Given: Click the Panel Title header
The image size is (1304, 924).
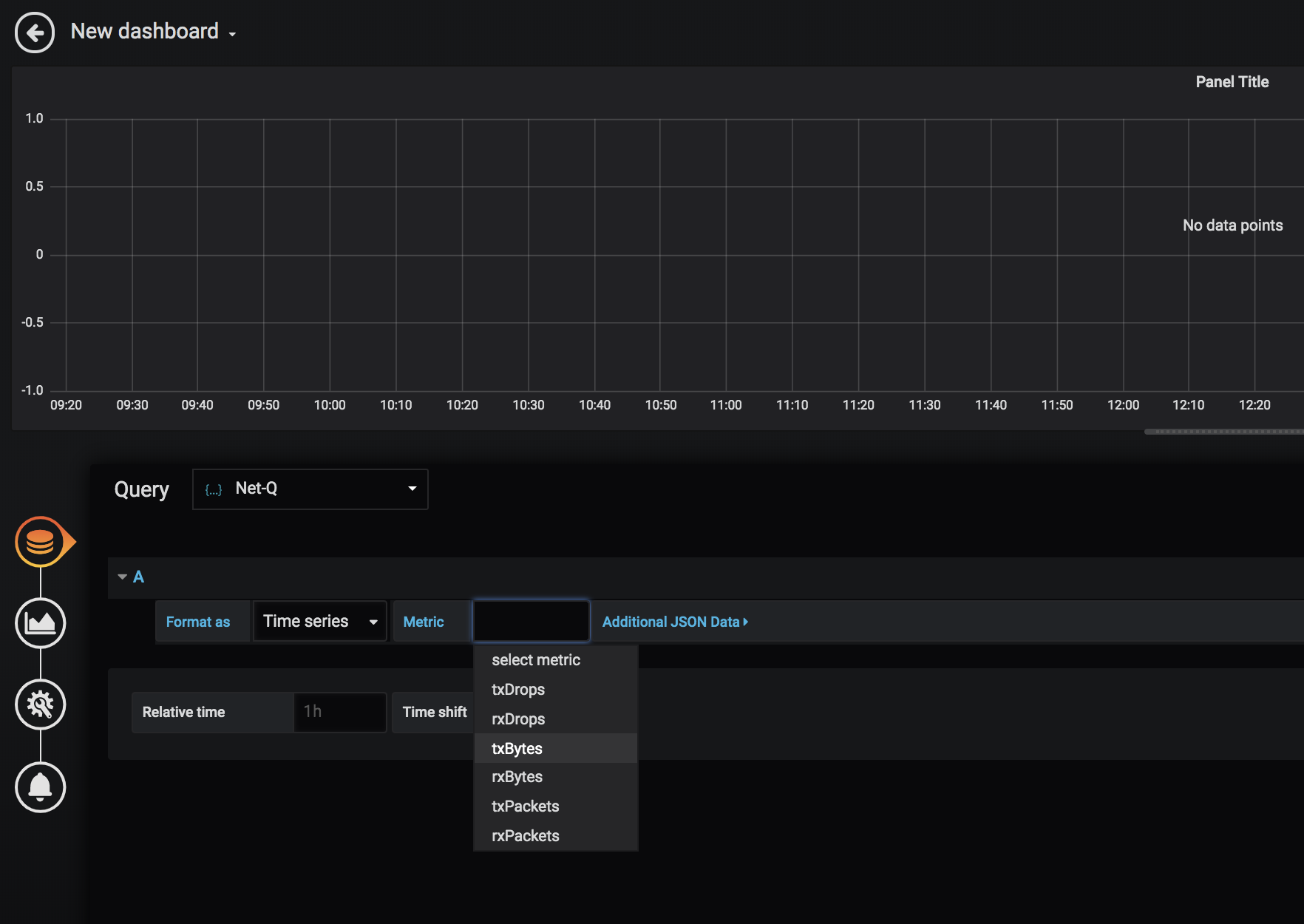Looking at the screenshot, I should tap(1232, 82).
